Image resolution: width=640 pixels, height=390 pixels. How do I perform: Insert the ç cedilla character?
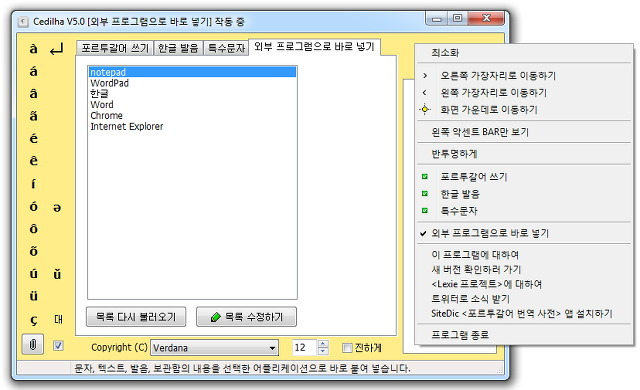[33, 320]
